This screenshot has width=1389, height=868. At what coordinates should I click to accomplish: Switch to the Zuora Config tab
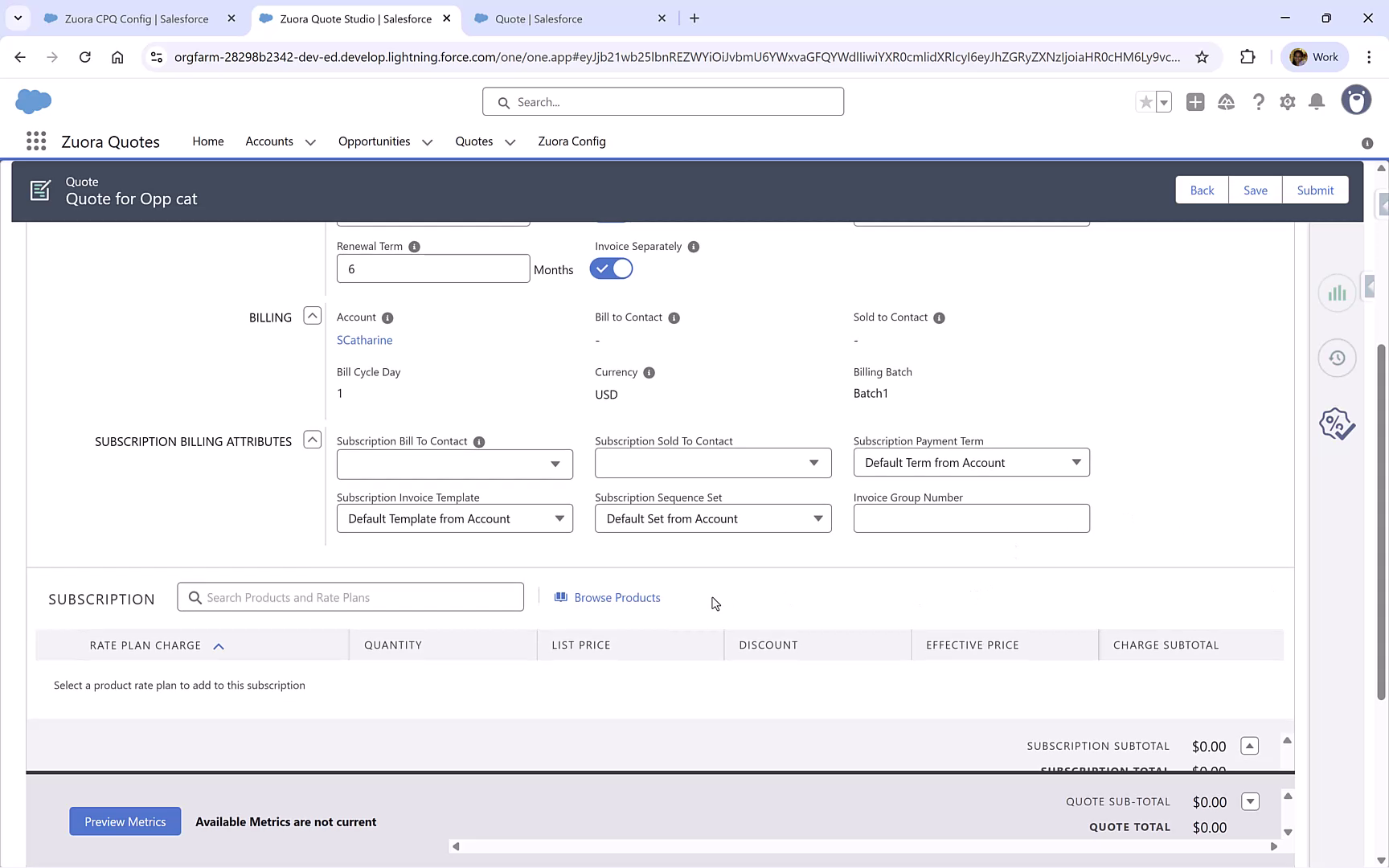point(572,141)
